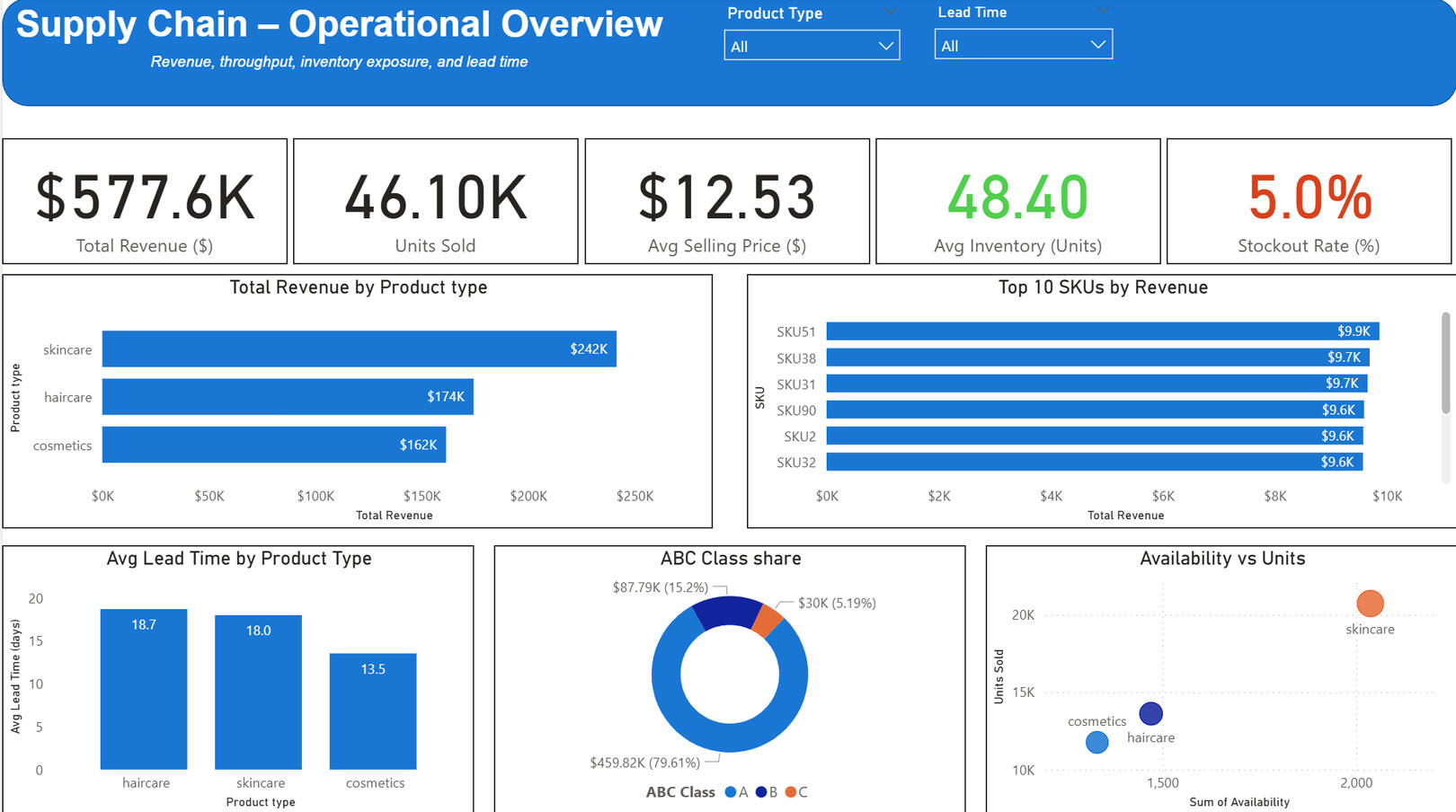Click the orange segment of ABC donut
Screen dimensions: 1456x812
[767, 620]
